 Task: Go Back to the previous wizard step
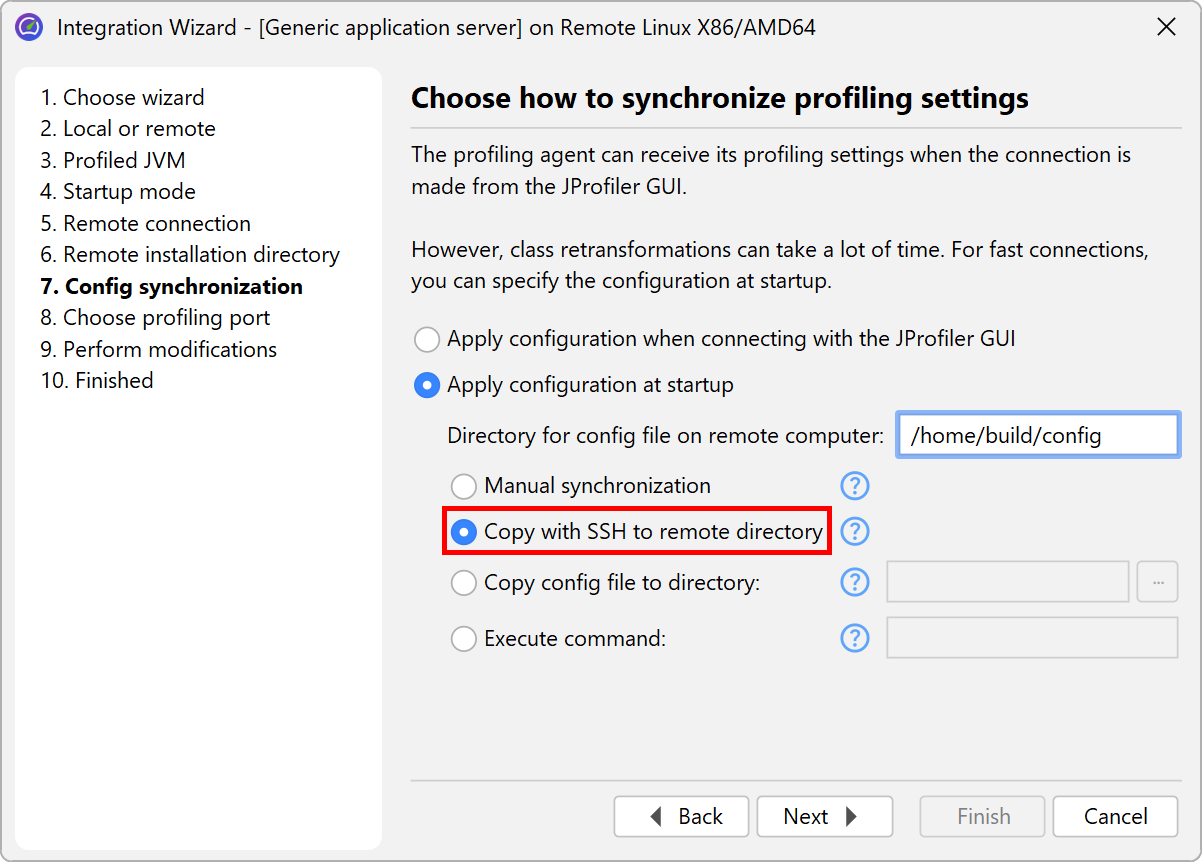tap(681, 816)
